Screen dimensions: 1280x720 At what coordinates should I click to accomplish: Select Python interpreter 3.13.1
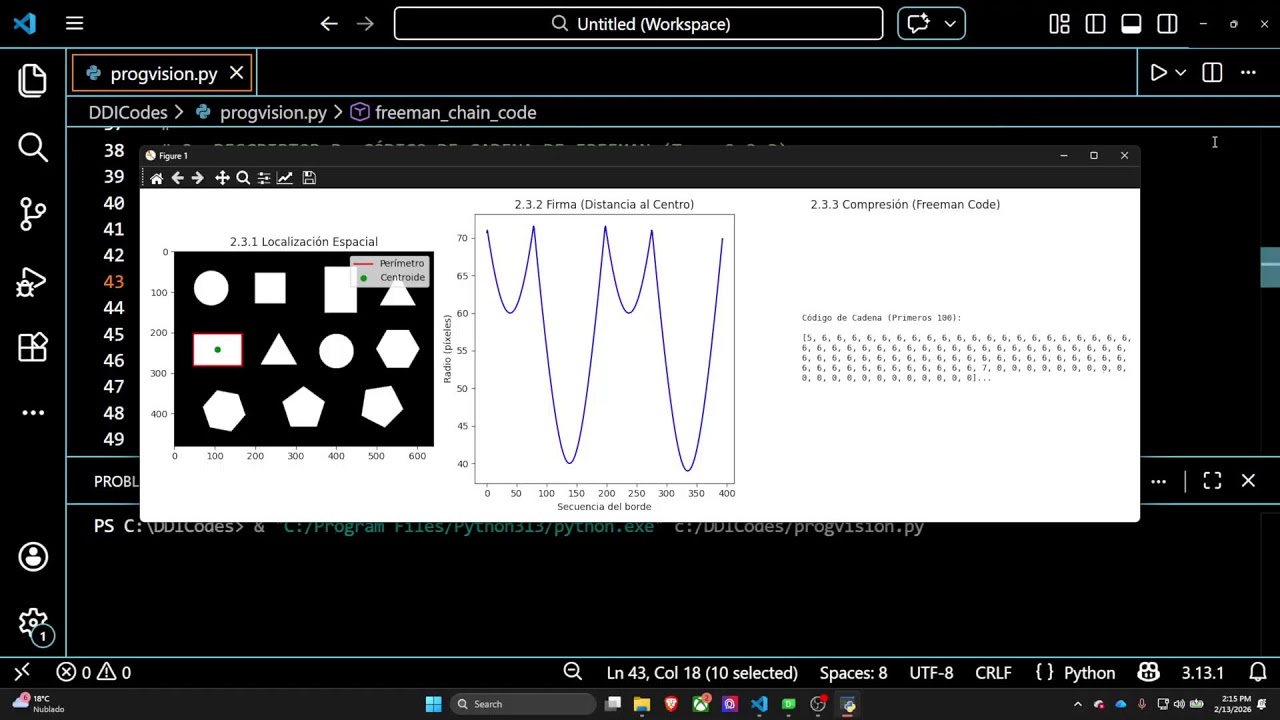pos(1202,672)
